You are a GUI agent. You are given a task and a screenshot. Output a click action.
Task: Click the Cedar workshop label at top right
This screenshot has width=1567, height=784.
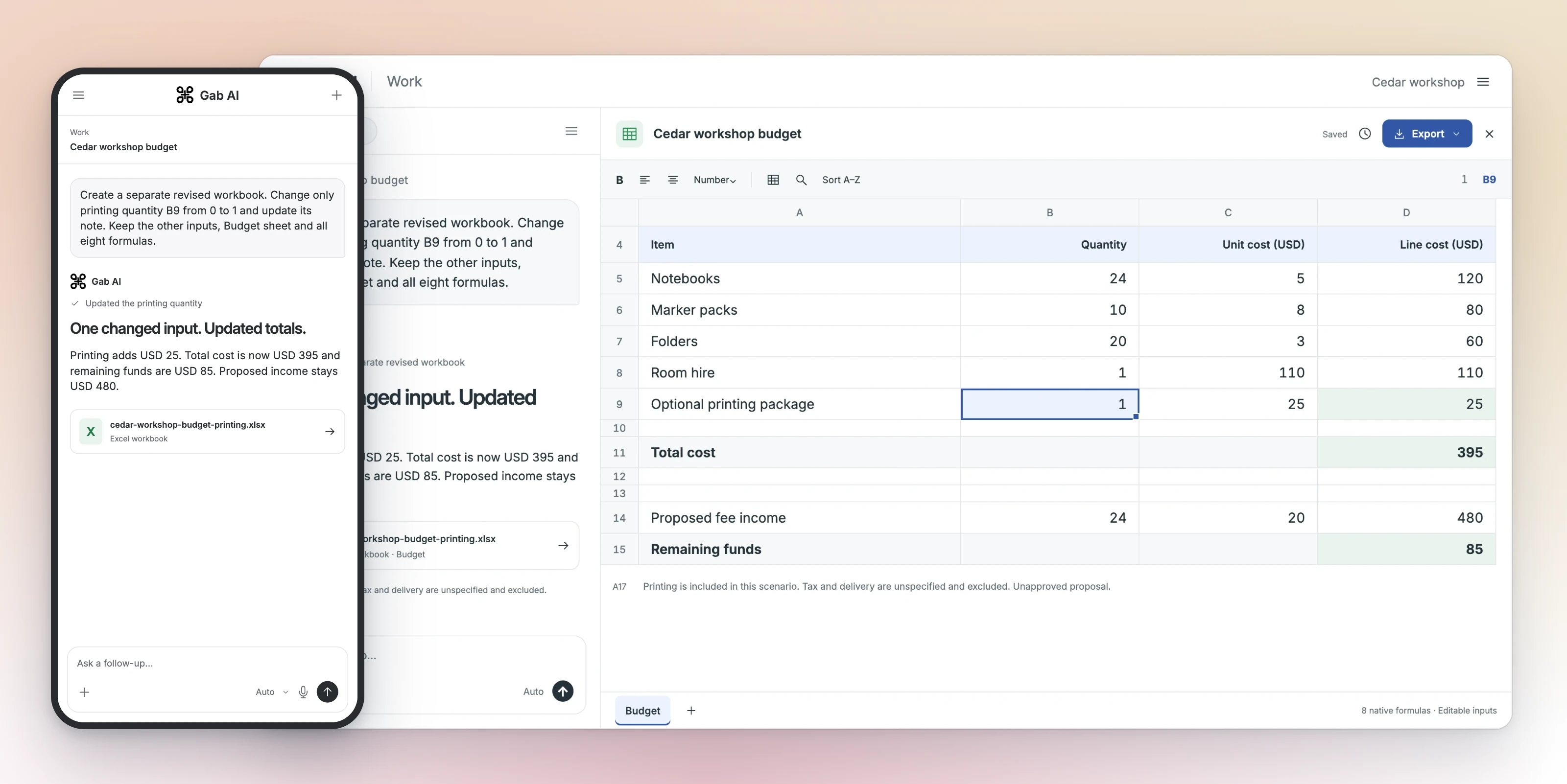pos(1417,82)
